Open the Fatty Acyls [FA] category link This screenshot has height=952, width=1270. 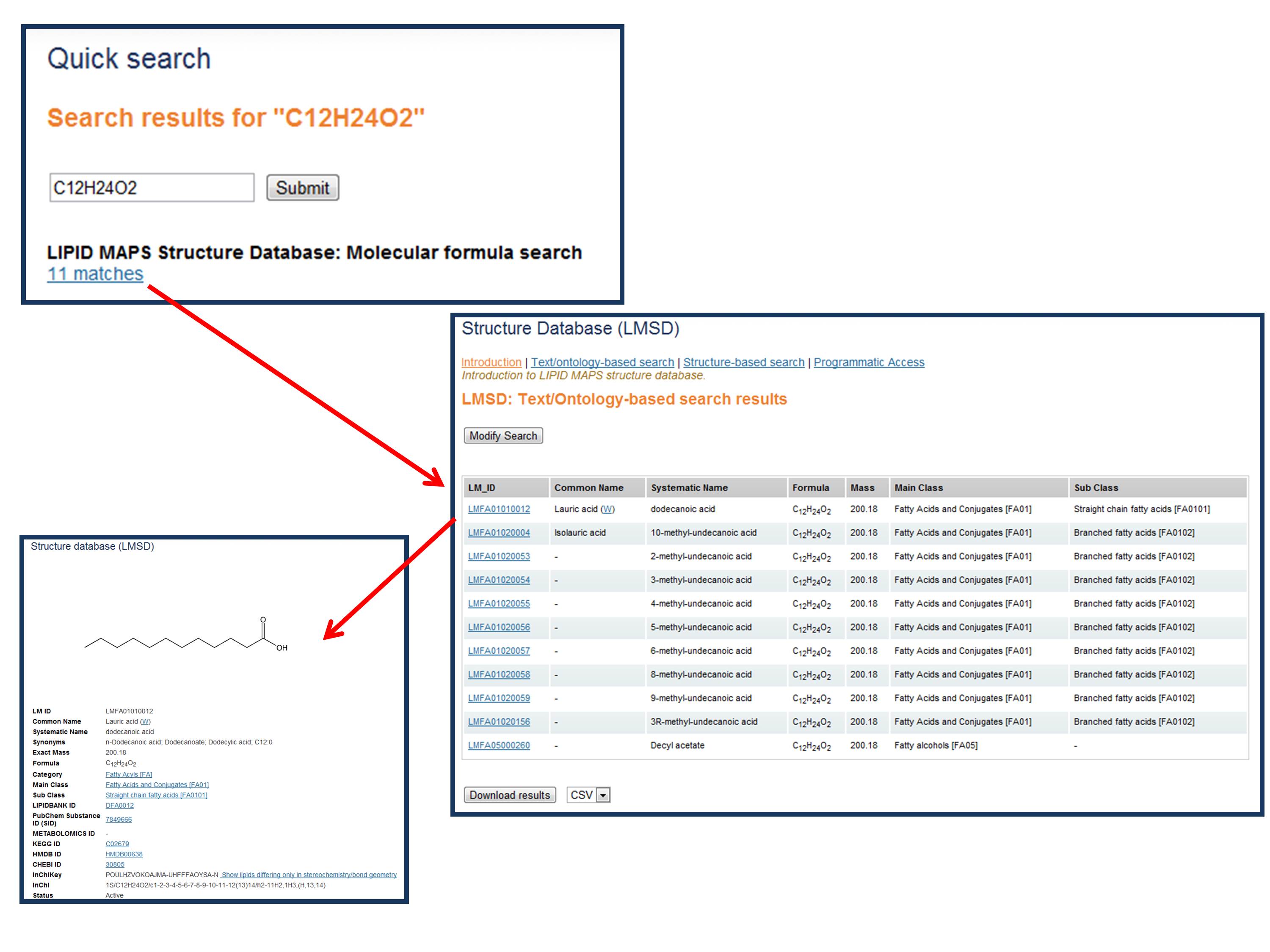click(x=129, y=774)
